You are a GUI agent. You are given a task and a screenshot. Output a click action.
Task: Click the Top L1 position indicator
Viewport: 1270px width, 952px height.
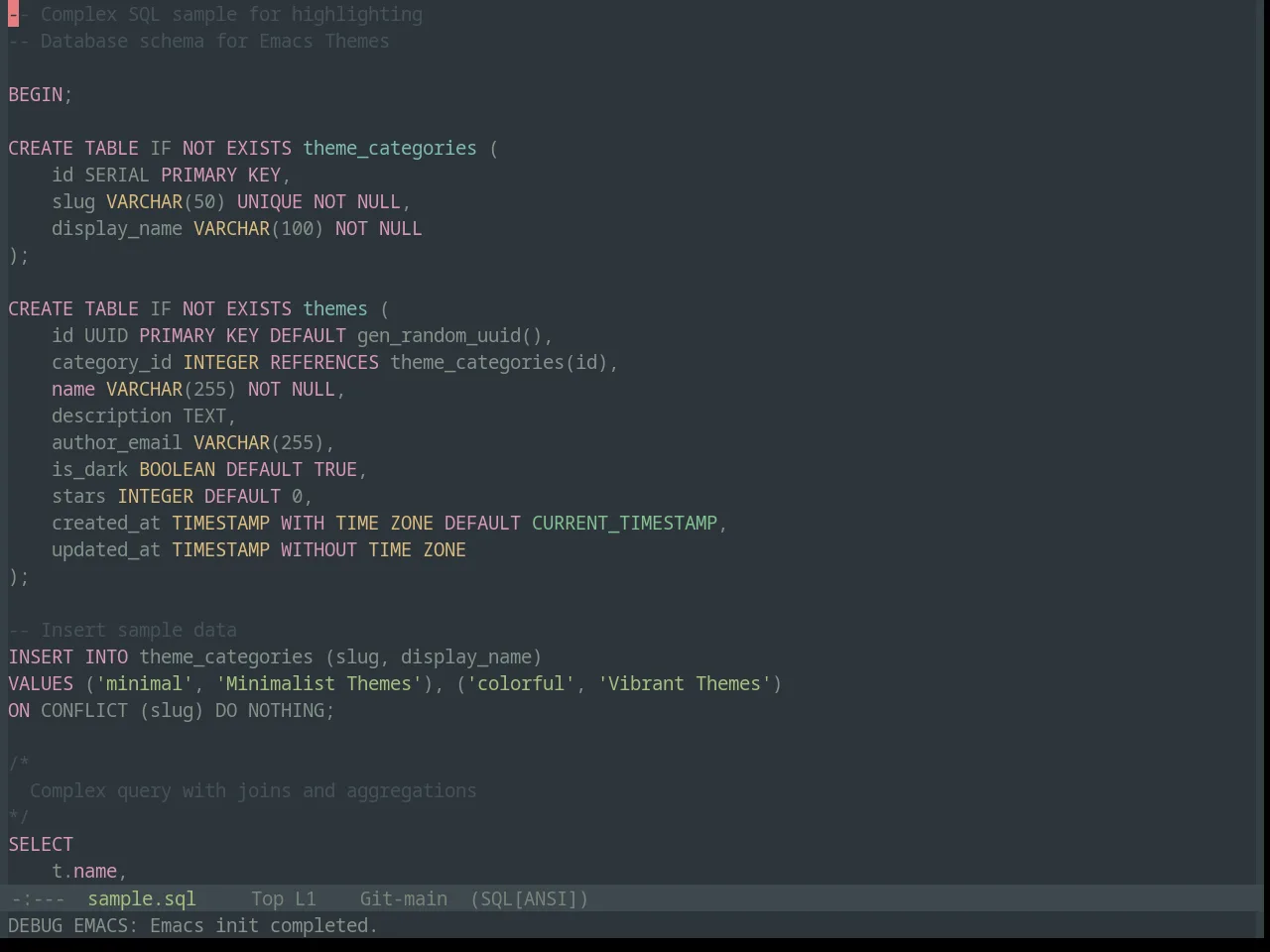(x=284, y=898)
